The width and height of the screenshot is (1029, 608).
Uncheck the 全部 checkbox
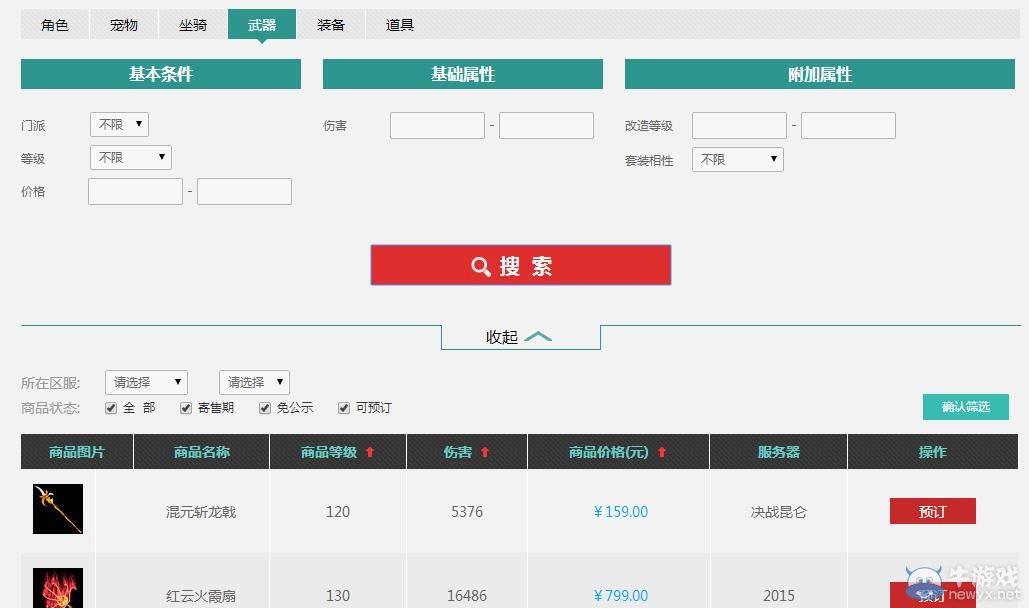point(110,408)
